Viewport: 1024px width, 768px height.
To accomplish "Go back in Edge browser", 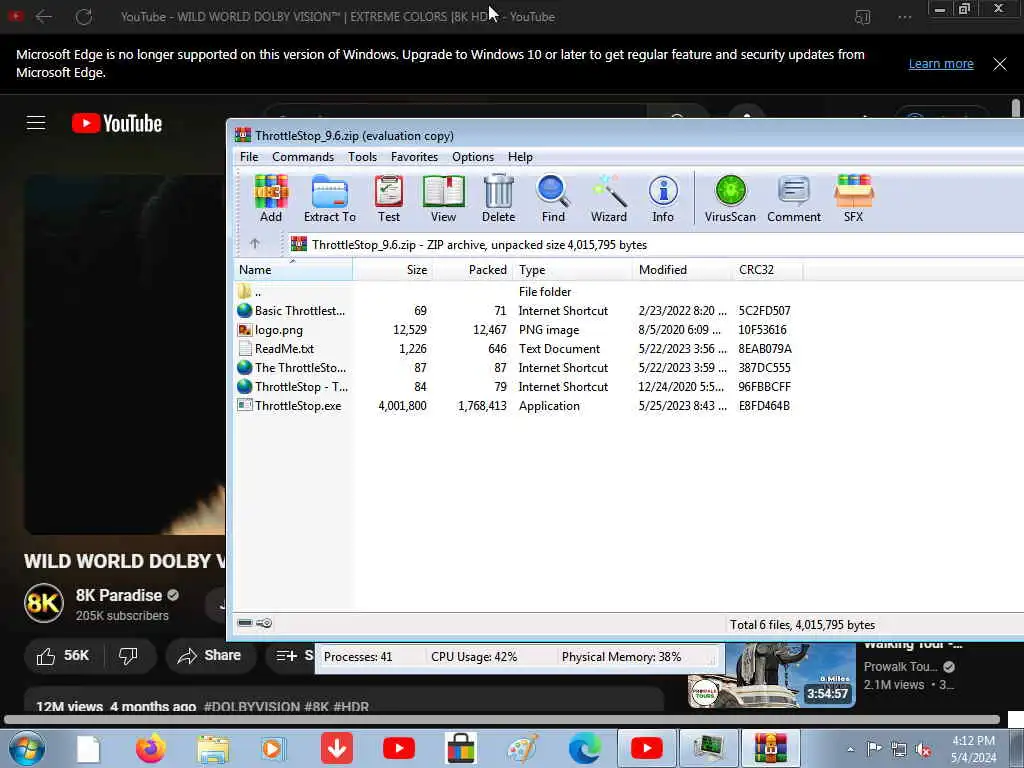I will (x=44, y=16).
